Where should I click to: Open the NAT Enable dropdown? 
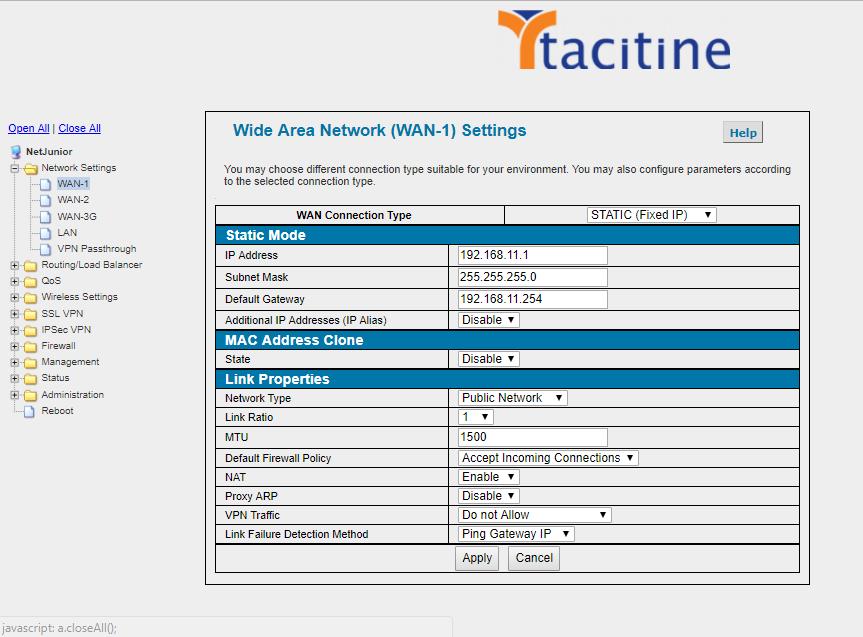489,477
